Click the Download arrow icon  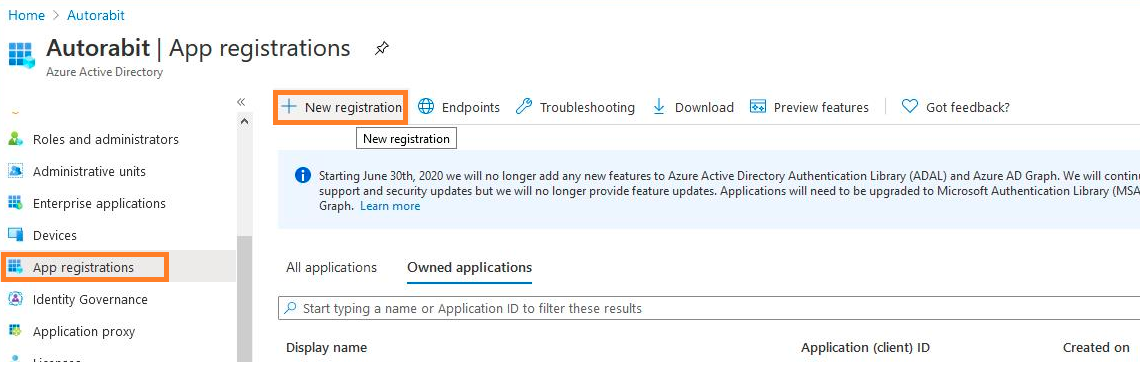click(x=659, y=107)
